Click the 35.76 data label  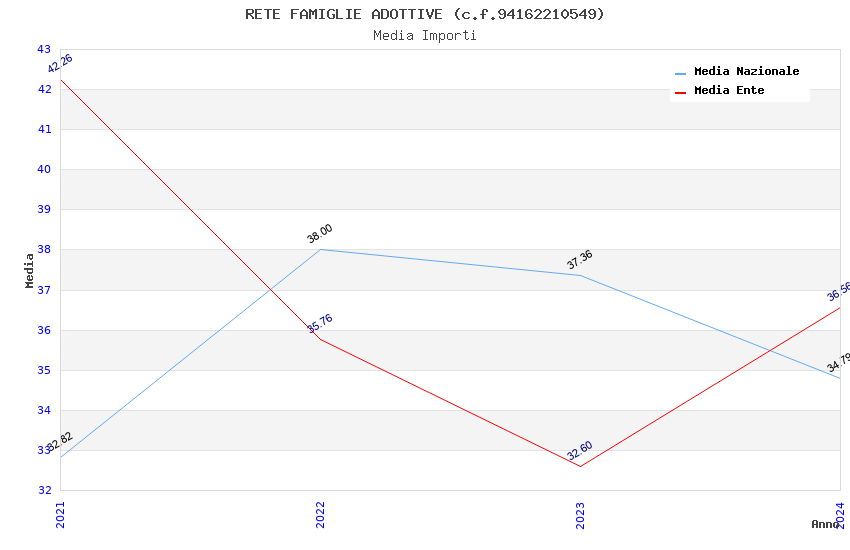point(320,324)
